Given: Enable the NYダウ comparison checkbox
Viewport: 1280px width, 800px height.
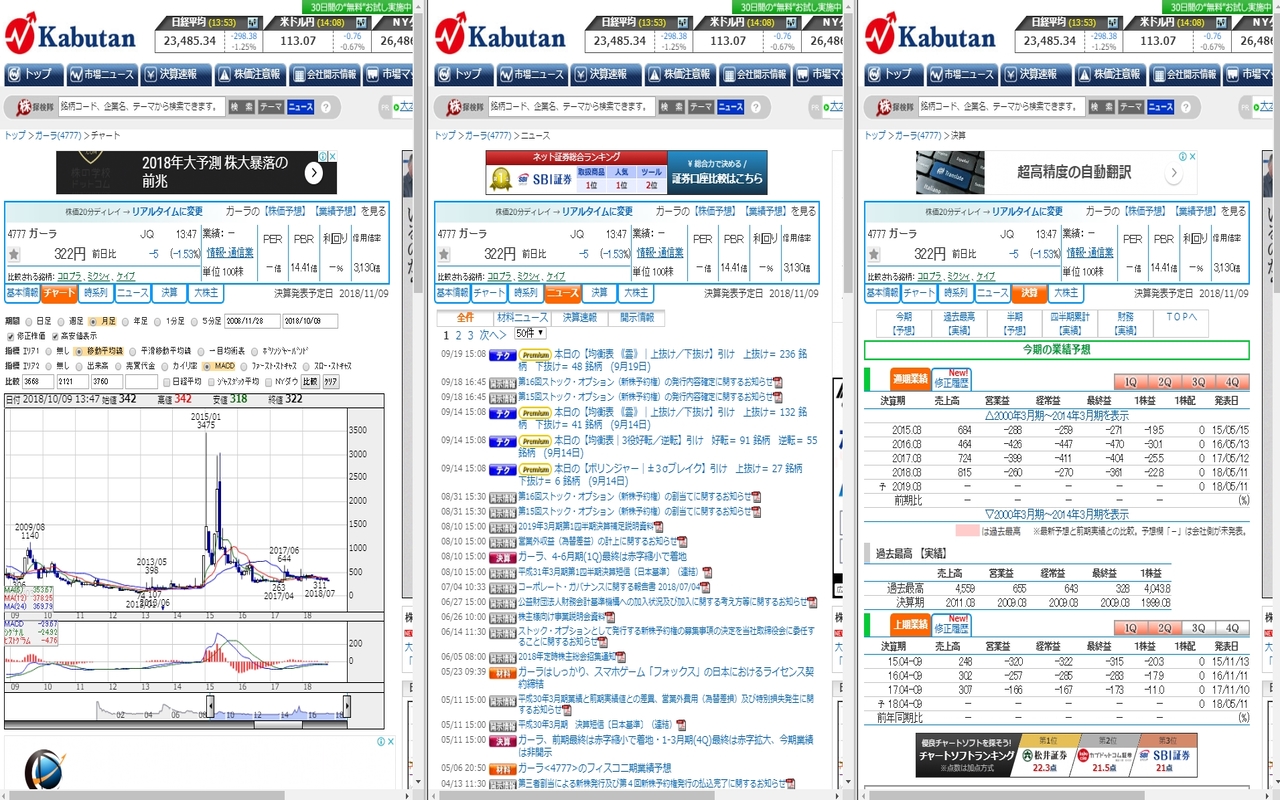Looking at the screenshot, I should coord(269,381).
